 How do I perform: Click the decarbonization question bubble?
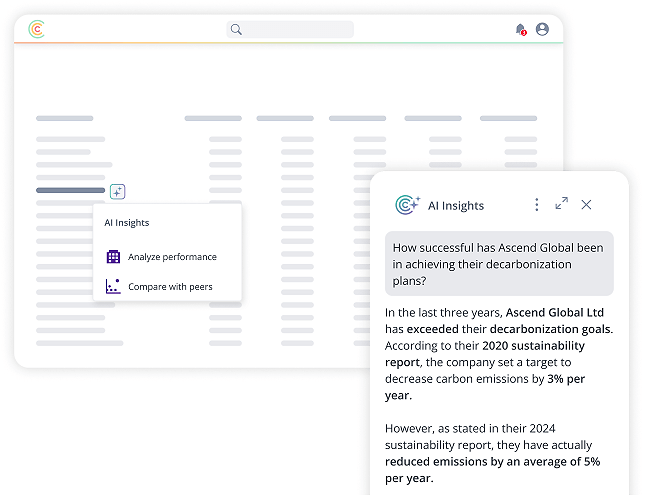[499, 264]
